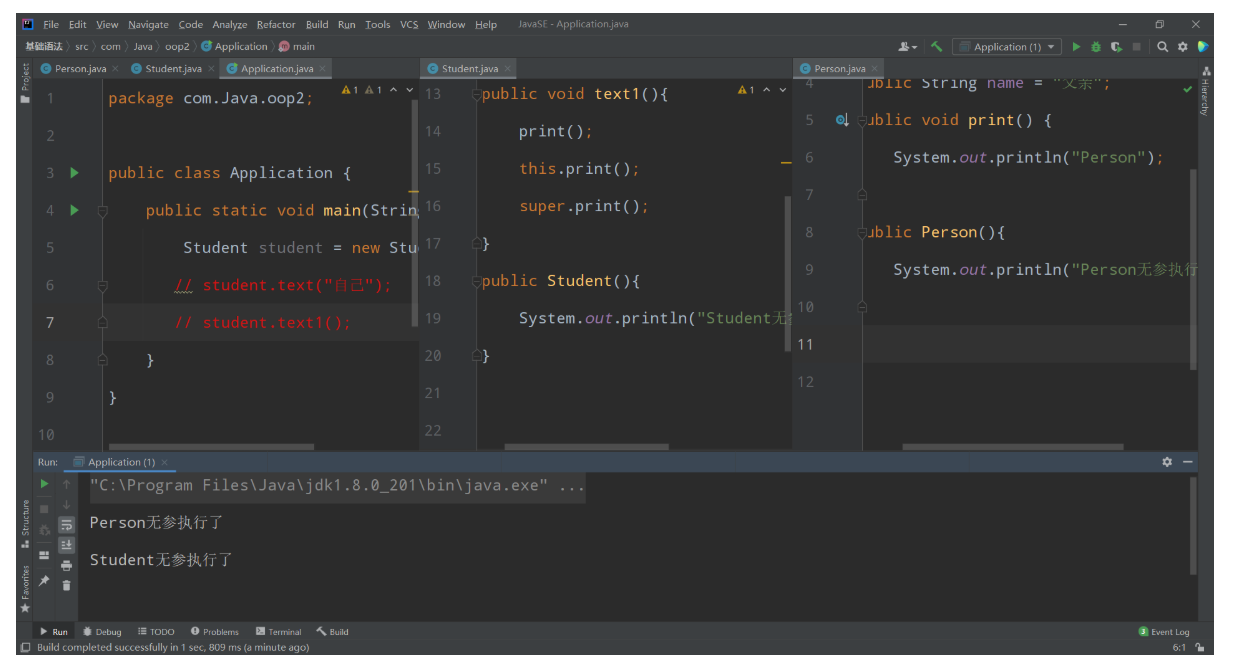
Task: Rerun Application in the Run panel
Action: coord(44,484)
